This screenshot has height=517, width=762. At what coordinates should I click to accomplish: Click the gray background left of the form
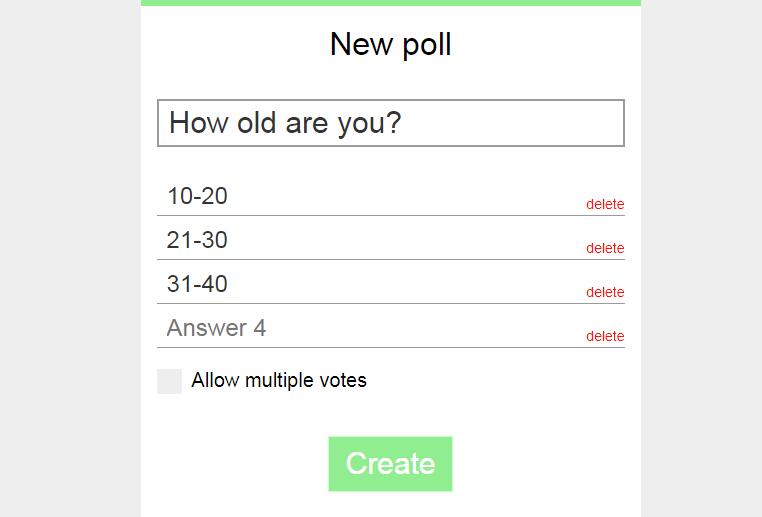click(x=70, y=260)
